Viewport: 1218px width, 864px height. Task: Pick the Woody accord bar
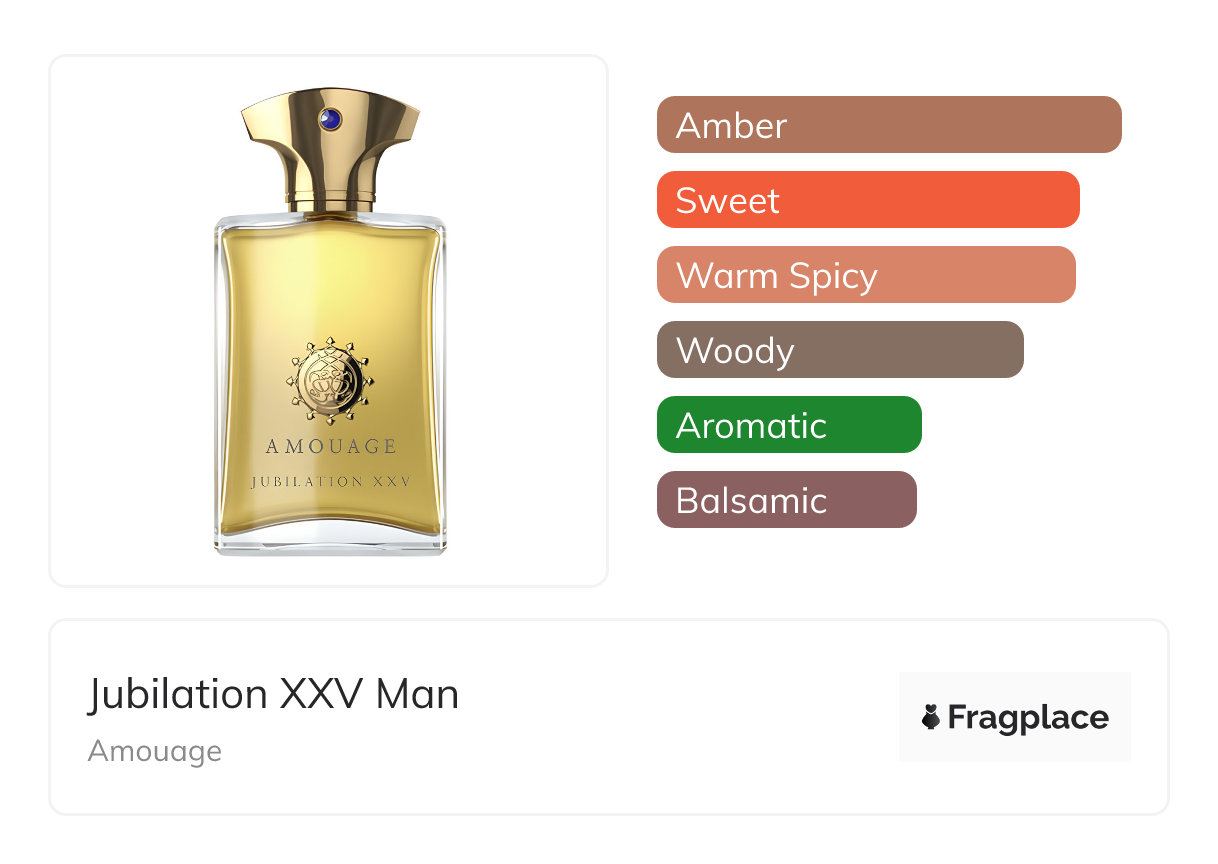840,350
